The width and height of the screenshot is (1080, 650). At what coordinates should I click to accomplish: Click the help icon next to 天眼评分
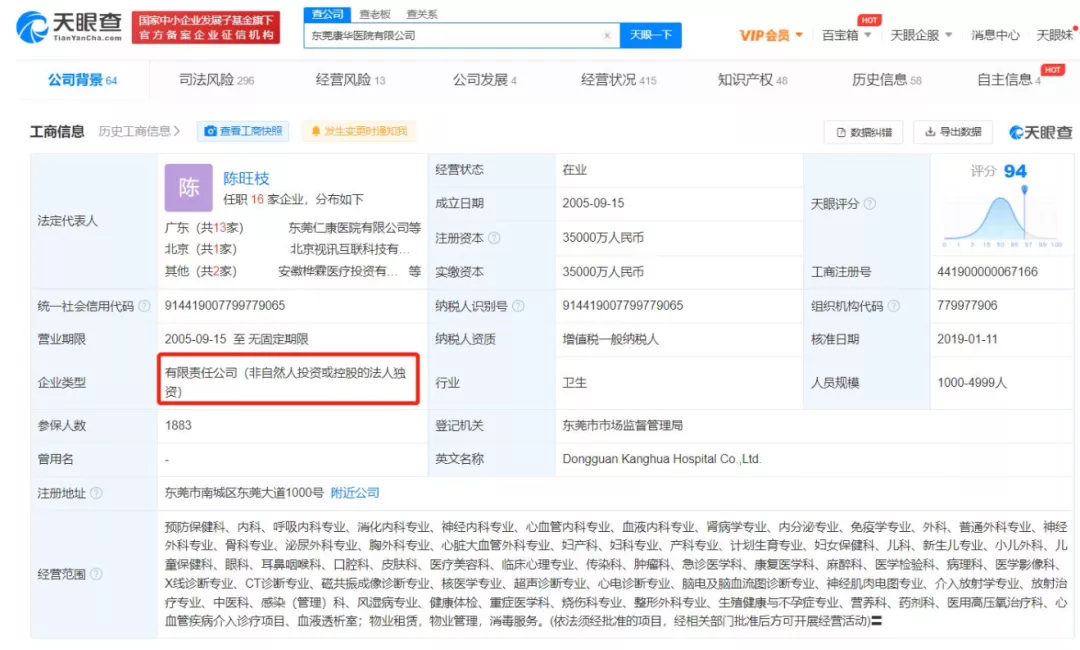(x=870, y=204)
